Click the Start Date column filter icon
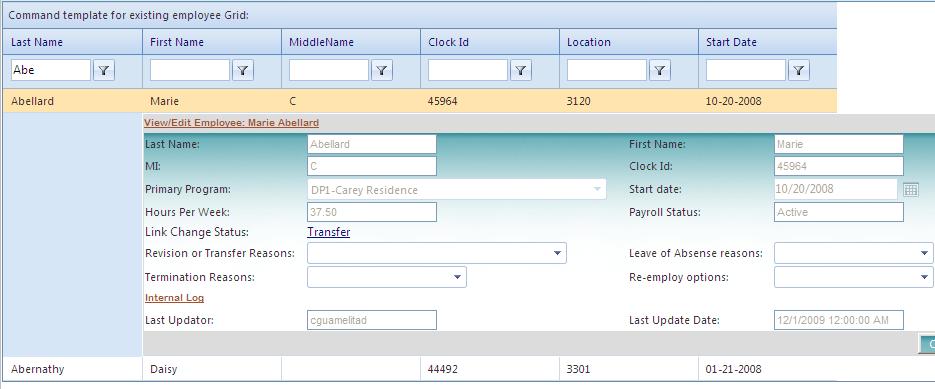This screenshot has height=389, width=935. 798,70
